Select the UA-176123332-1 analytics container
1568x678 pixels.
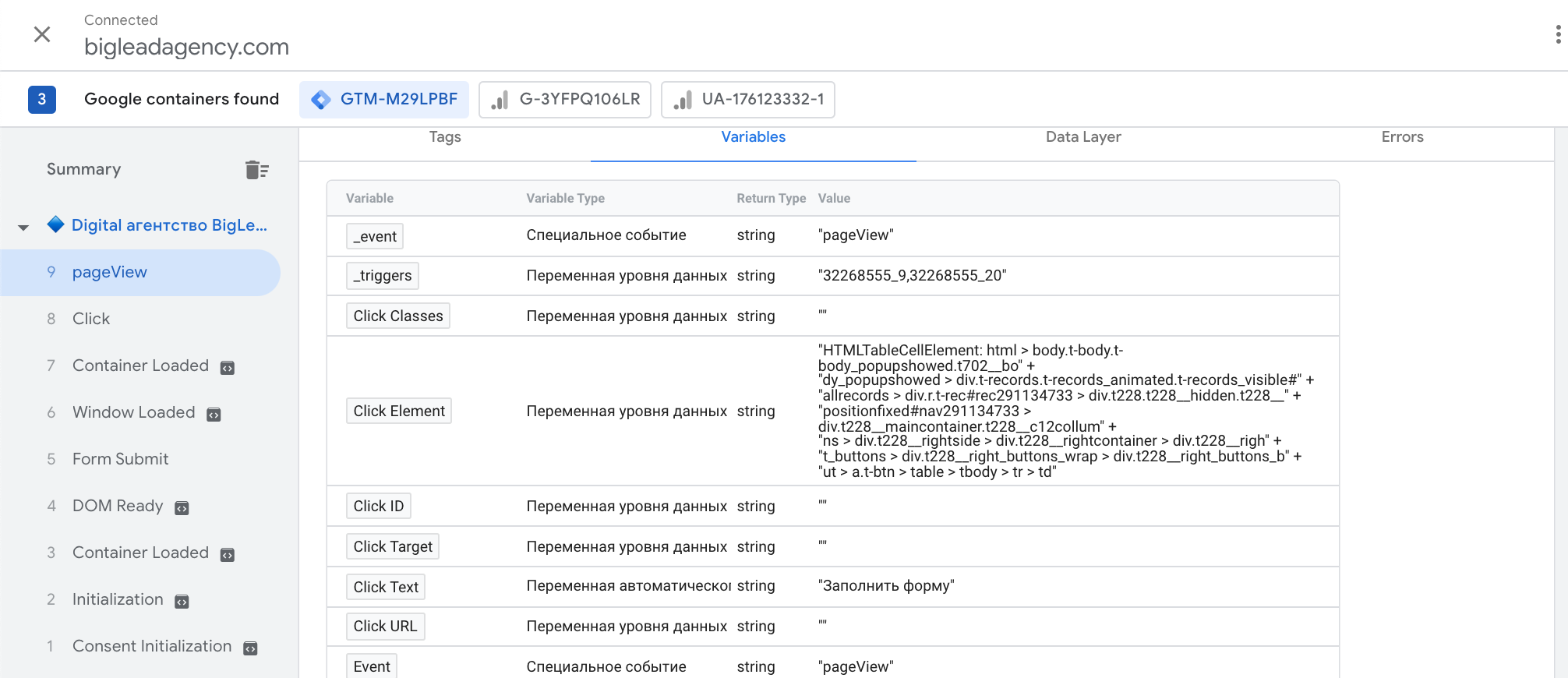[x=748, y=100]
